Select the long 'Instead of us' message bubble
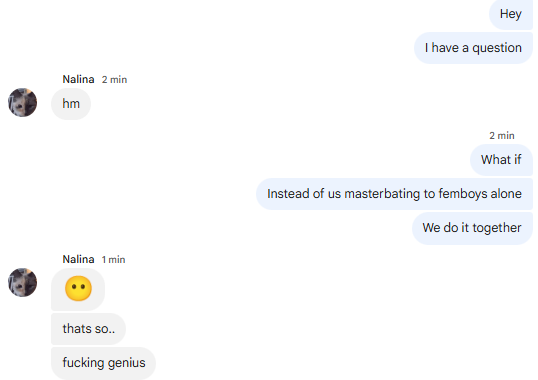This screenshot has height=380, width=538. click(x=395, y=194)
